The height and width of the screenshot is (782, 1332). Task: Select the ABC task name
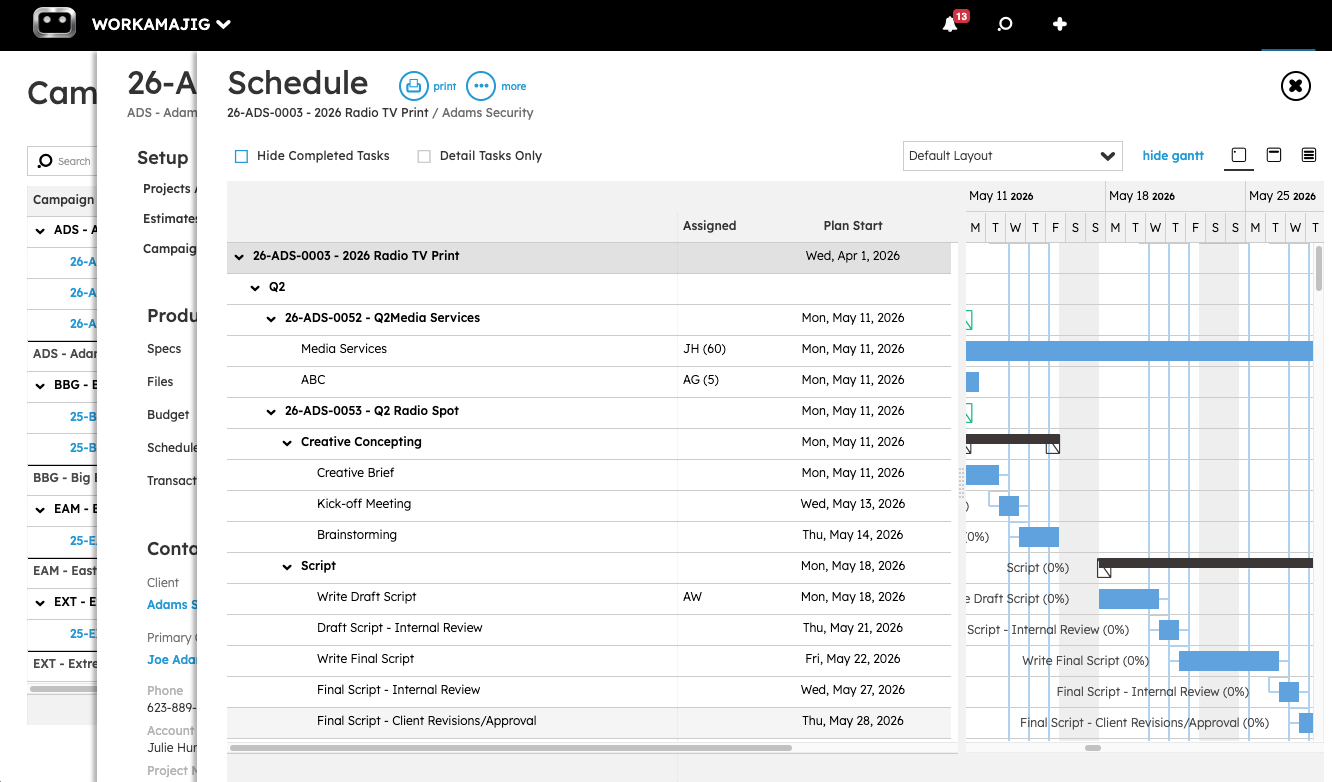(x=313, y=381)
